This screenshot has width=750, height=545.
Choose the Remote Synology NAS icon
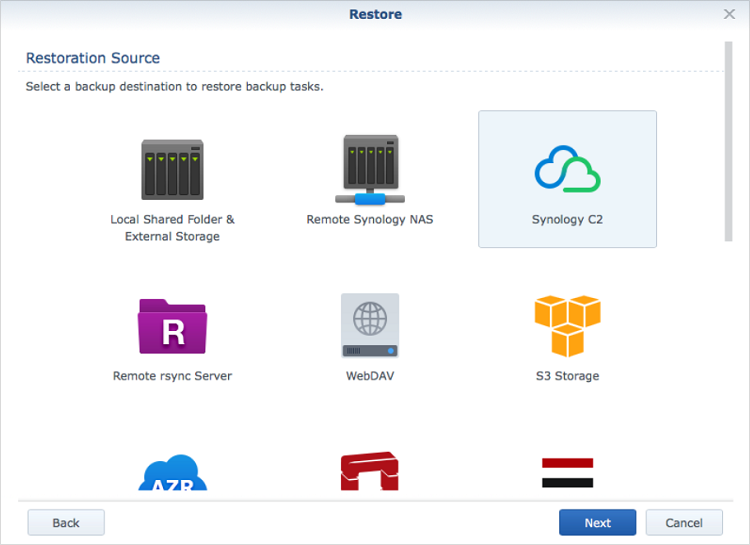[x=370, y=169]
